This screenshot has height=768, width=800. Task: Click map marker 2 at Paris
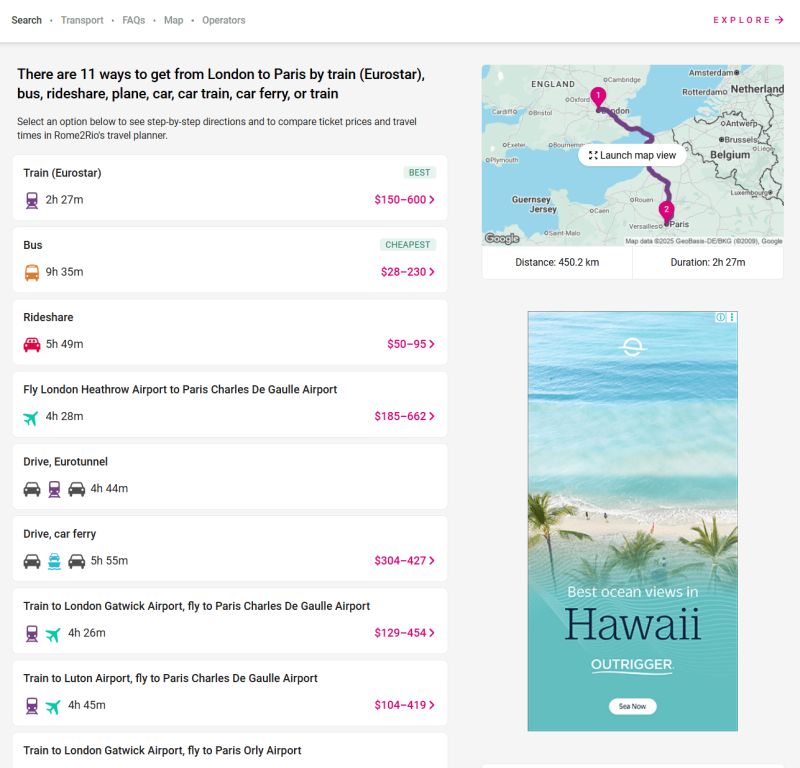[666, 211]
